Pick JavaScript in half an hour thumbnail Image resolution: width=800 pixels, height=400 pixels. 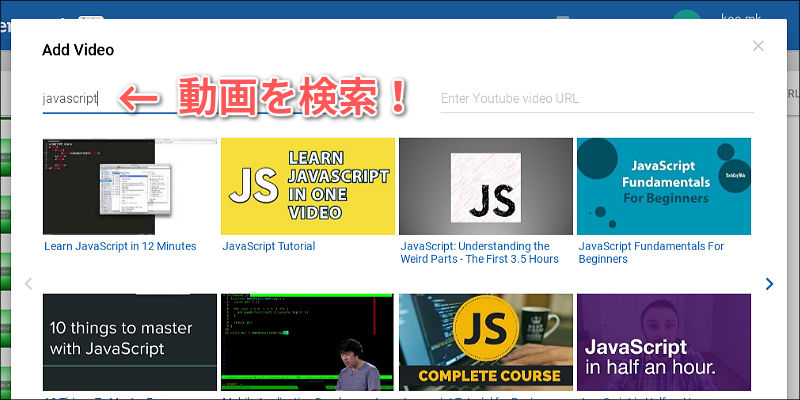tap(664, 342)
